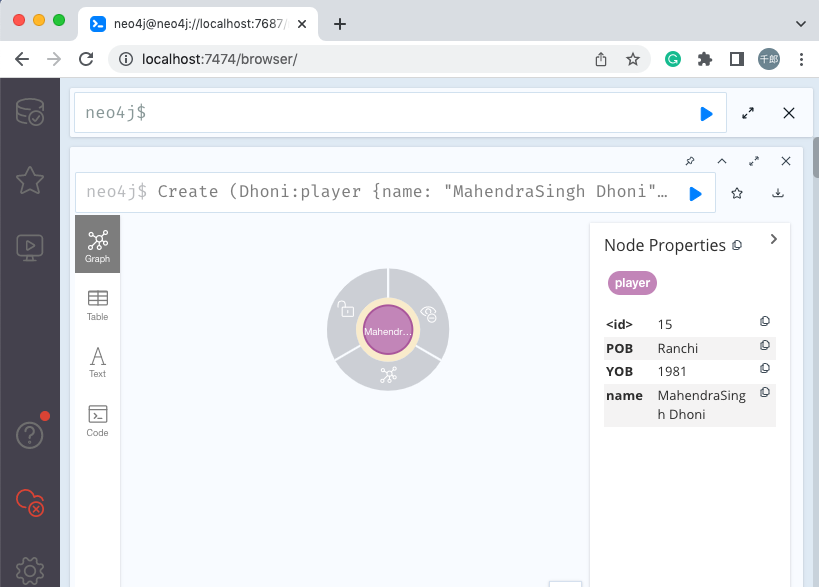The width and height of the screenshot is (819, 587).
Task: Close the result frame
Action: (786, 161)
